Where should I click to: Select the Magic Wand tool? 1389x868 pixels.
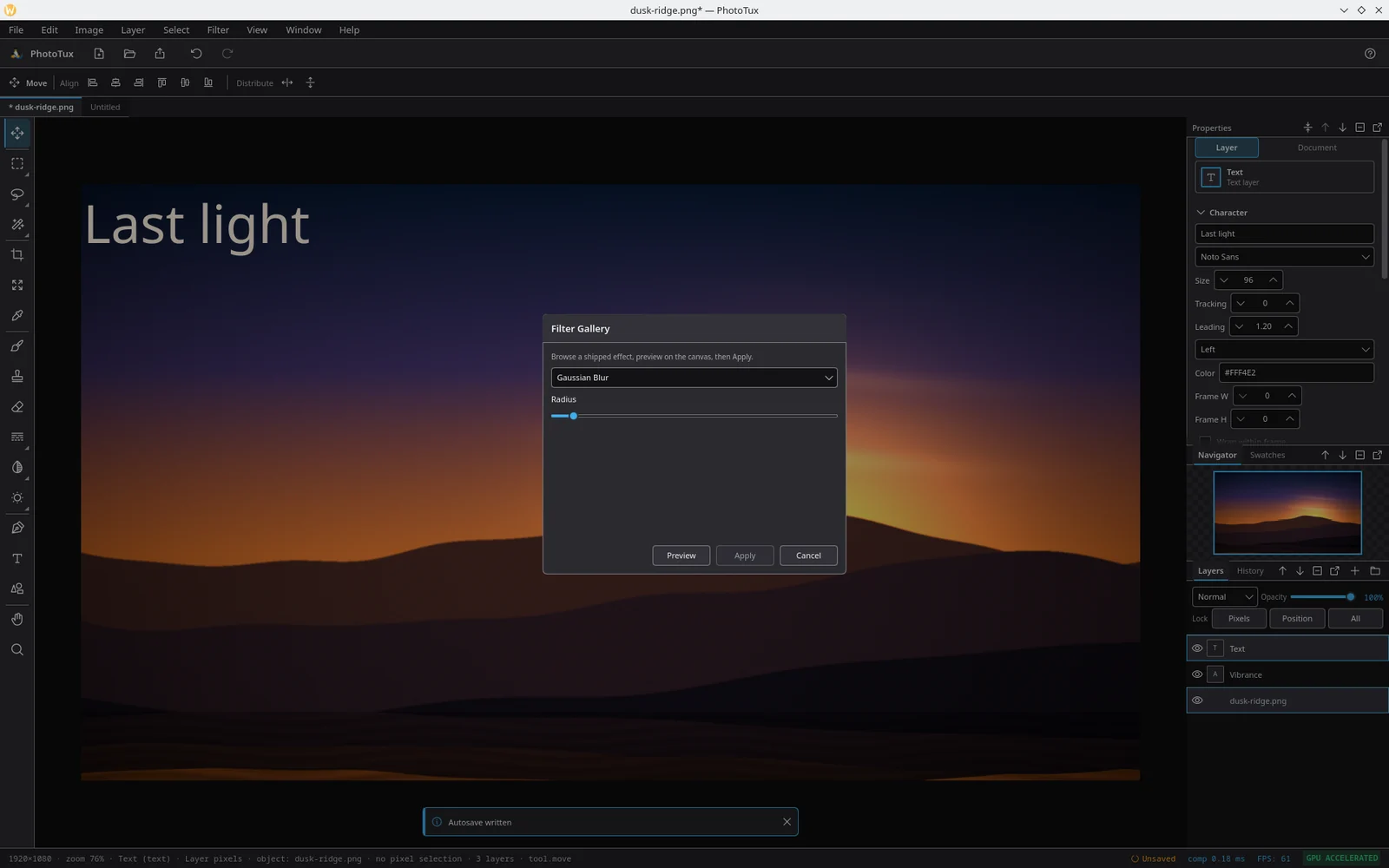[x=17, y=225]
